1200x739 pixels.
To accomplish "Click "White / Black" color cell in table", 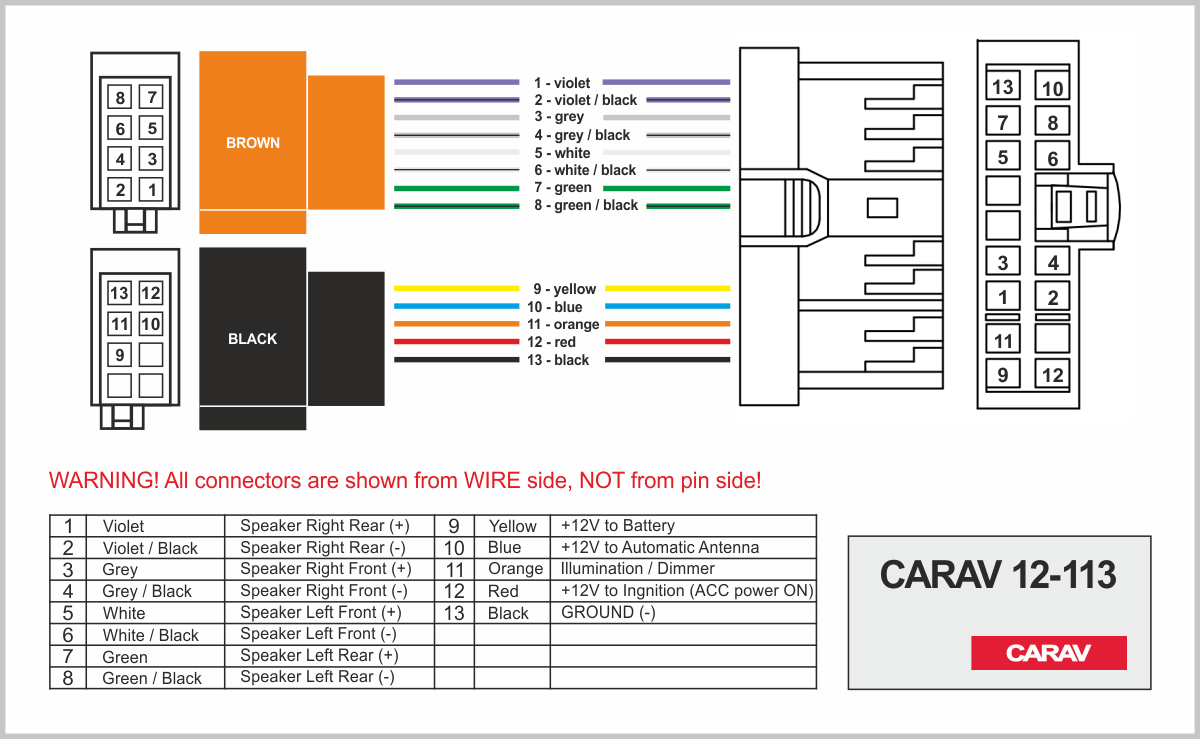I will [x=155, y=634].
